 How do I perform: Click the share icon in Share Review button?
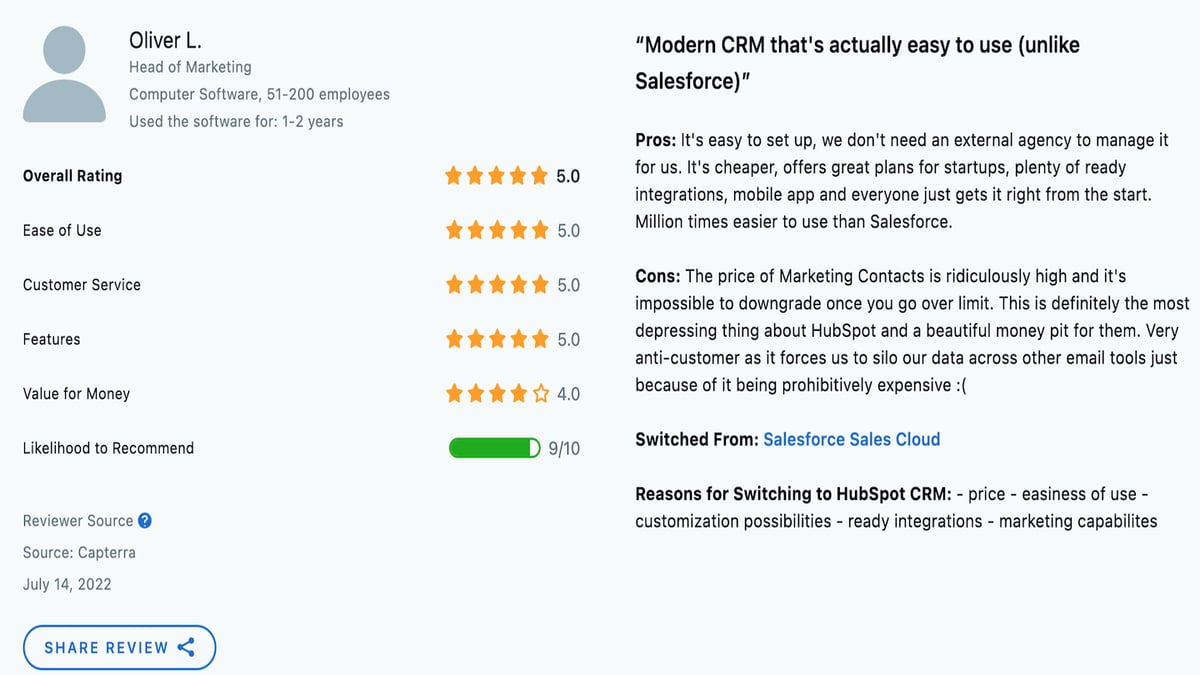(x=186, y=647)
